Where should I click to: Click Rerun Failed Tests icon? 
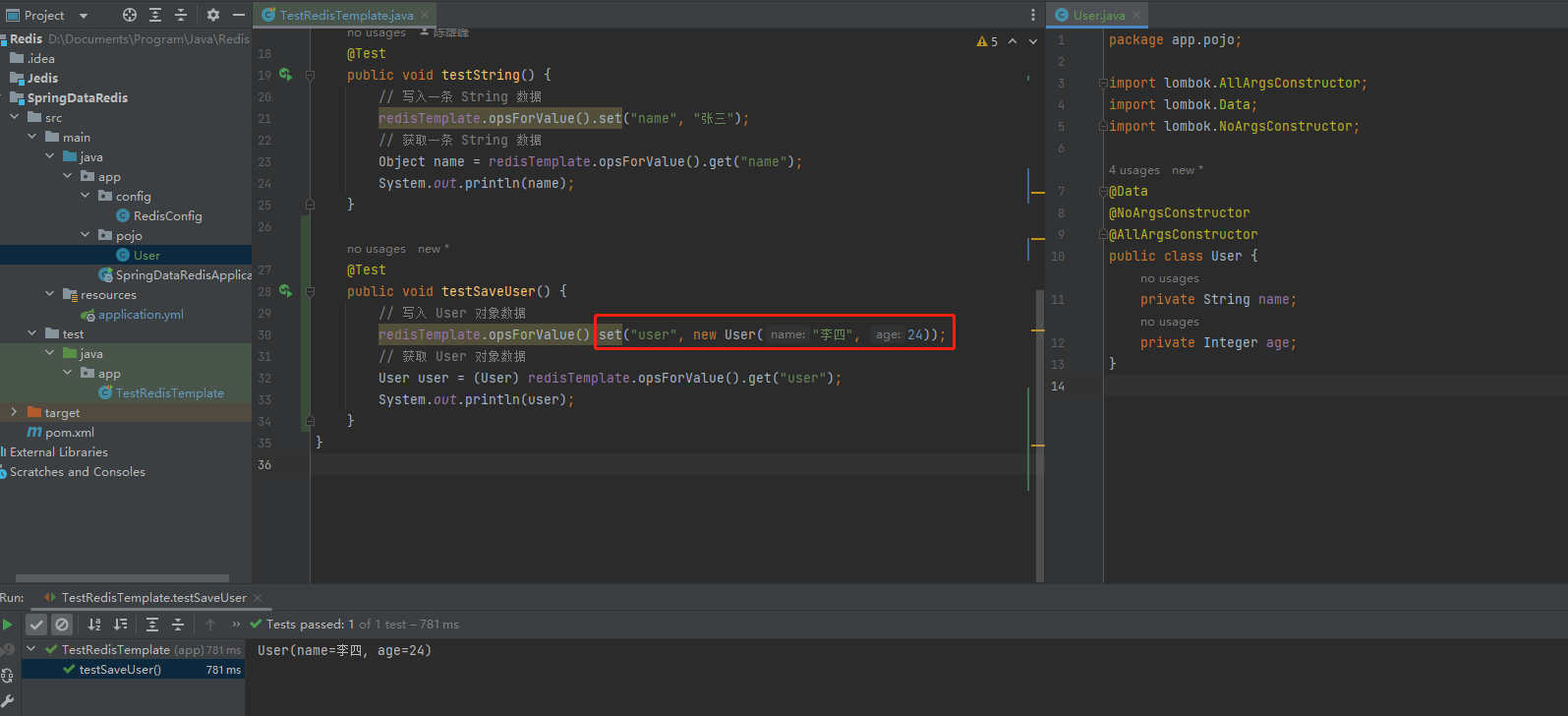click(7, 649)
